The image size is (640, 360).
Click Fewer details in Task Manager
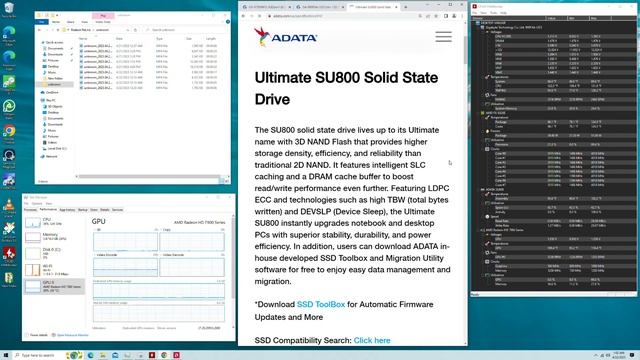[x=37, y=335]
